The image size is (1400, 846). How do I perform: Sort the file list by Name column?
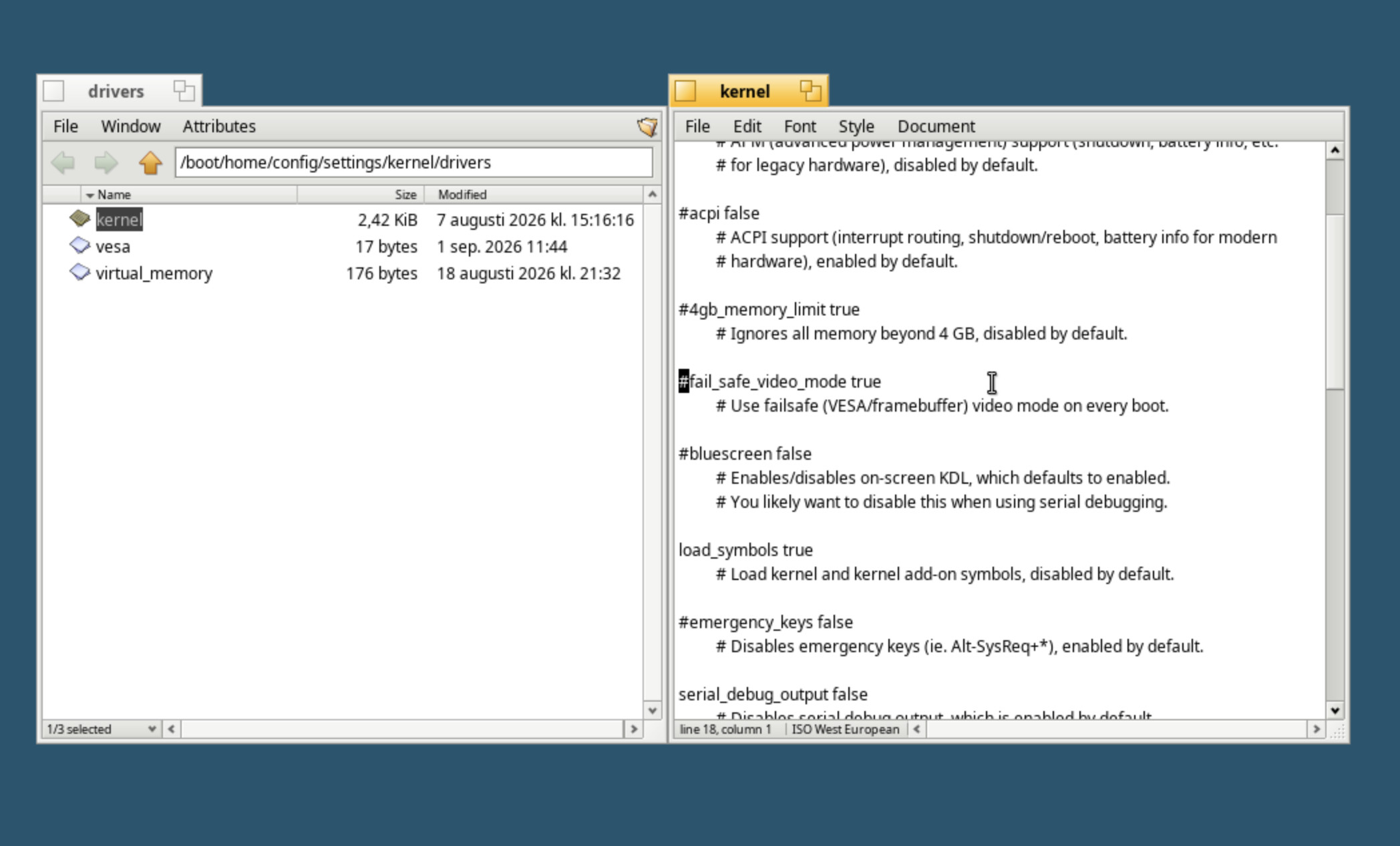coord(114,194)
